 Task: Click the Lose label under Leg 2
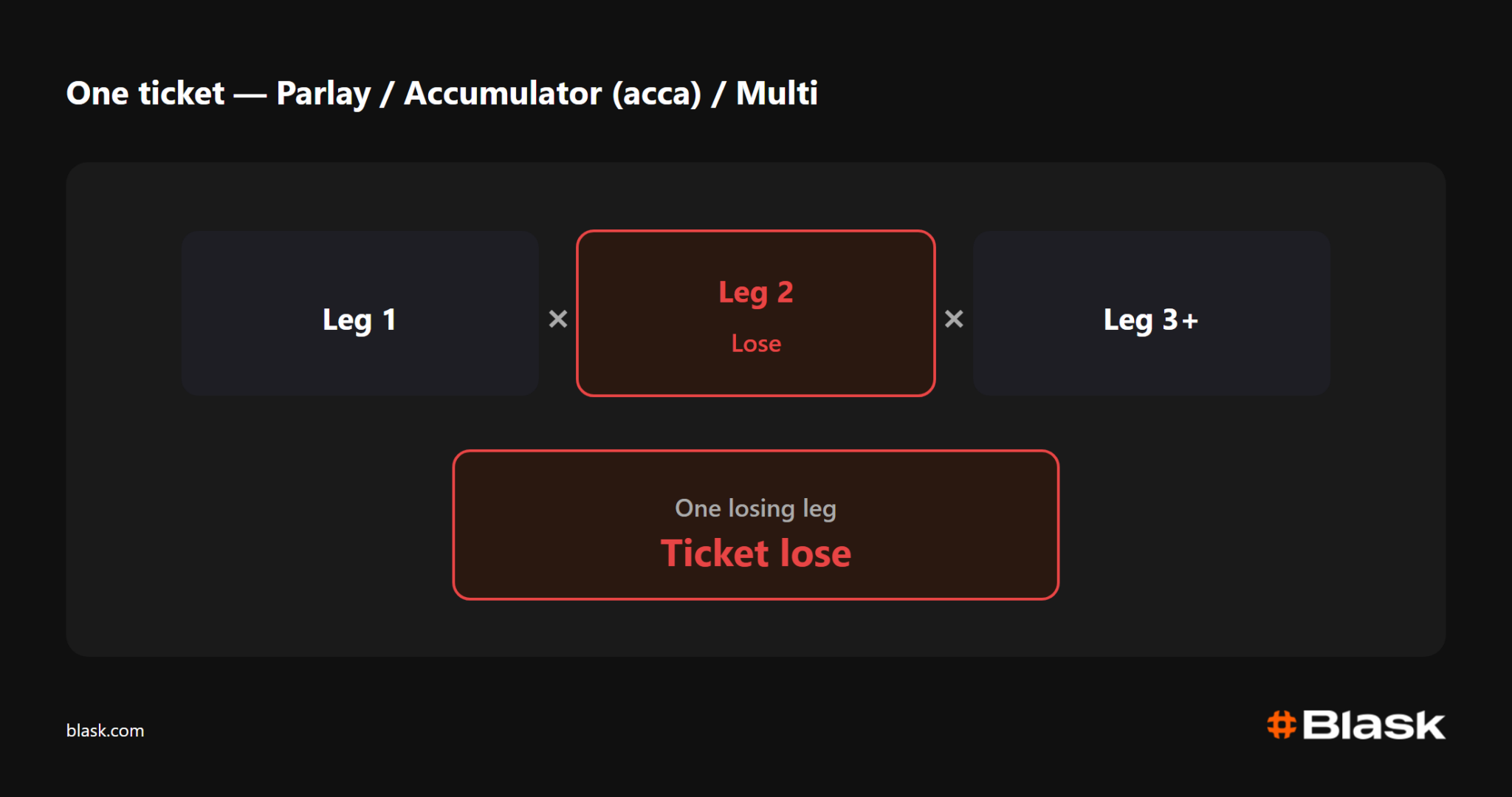point(756,343)
